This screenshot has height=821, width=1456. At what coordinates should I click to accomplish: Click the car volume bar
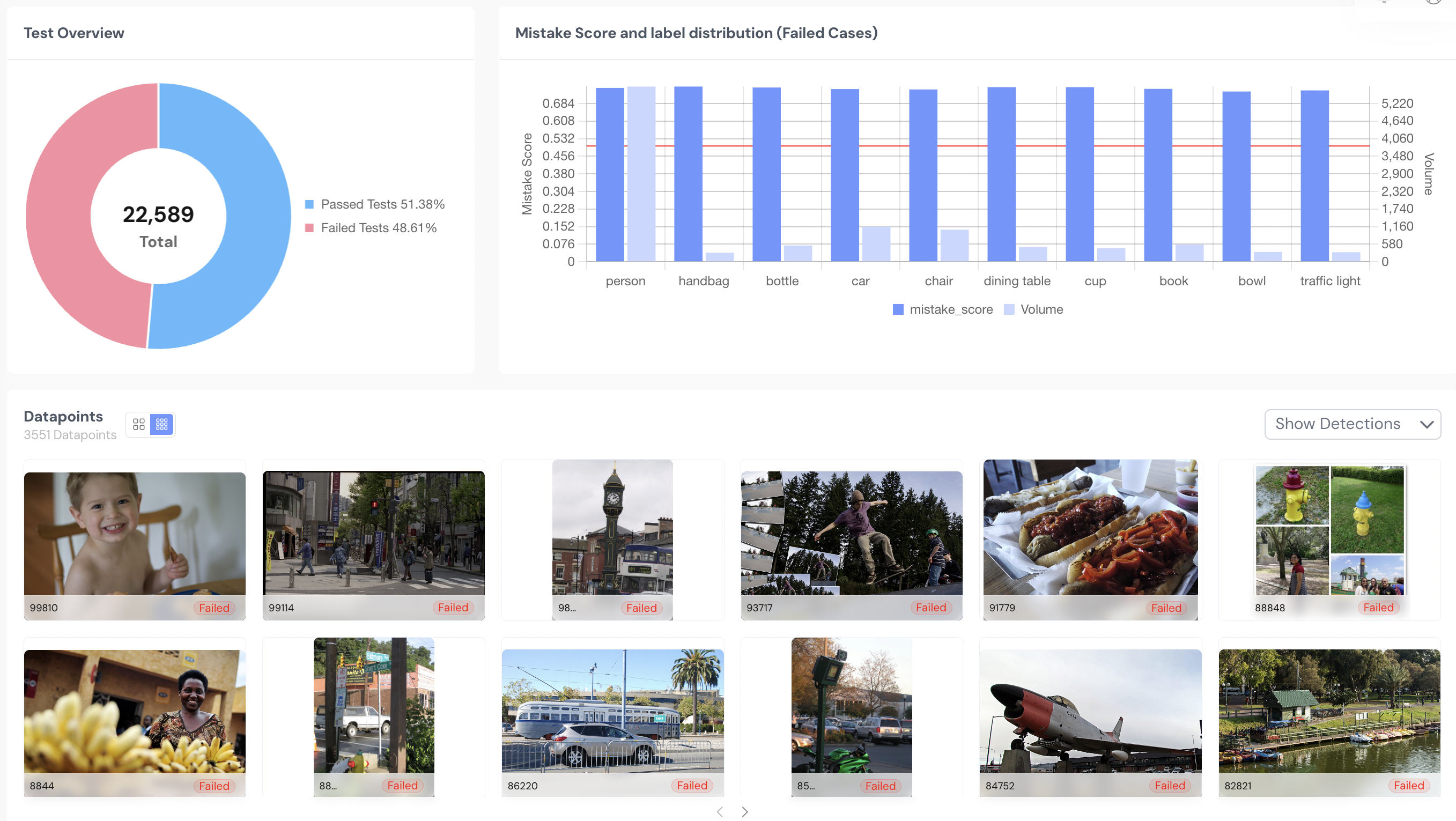click(x=876, y=244)
